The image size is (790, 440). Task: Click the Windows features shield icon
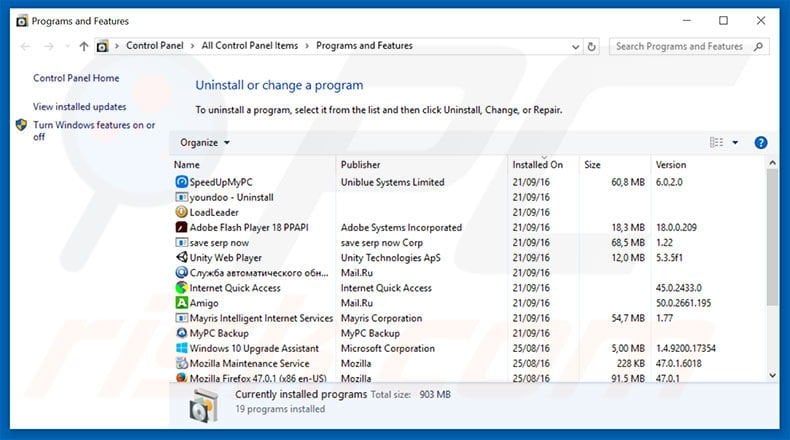coord(21,124)
